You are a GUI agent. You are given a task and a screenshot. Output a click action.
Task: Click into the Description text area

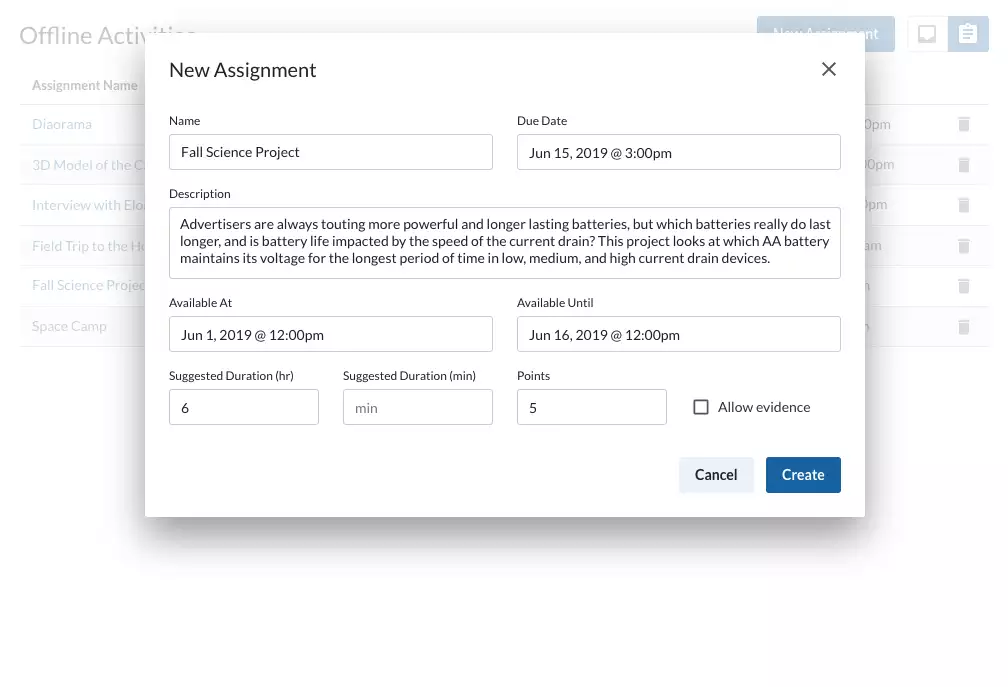click(x=504, y=242)
